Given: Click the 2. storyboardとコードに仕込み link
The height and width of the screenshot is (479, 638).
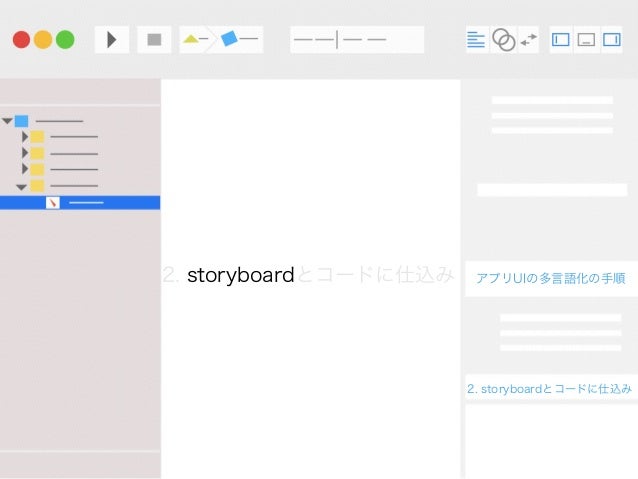Looking at the screenshot, I should 549,389.
